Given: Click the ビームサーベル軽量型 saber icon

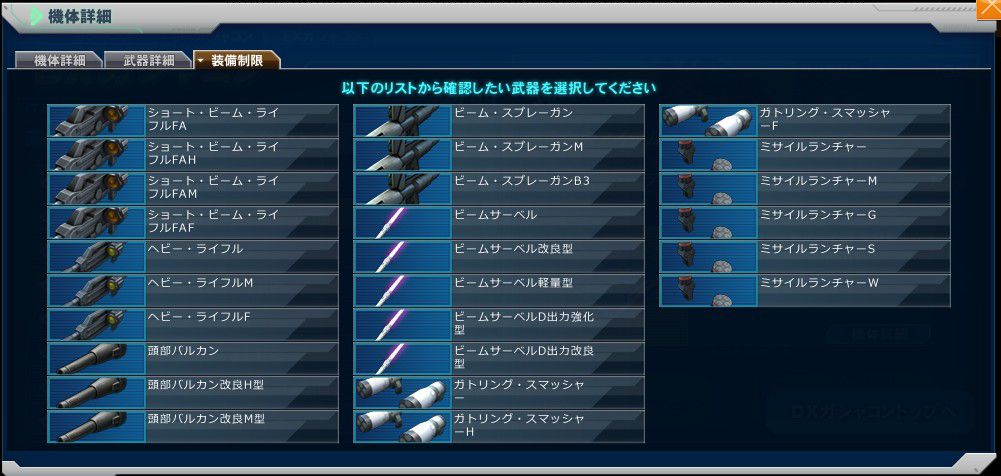Looking at the screenshot, I should (x=403, y=291).
